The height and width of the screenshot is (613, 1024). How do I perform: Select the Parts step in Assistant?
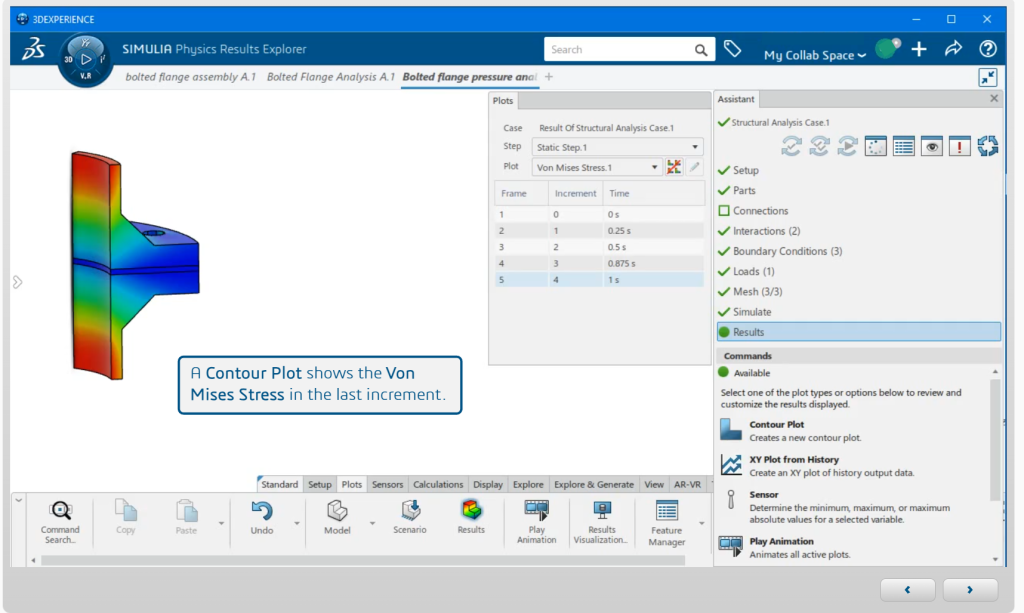(744, 191)
